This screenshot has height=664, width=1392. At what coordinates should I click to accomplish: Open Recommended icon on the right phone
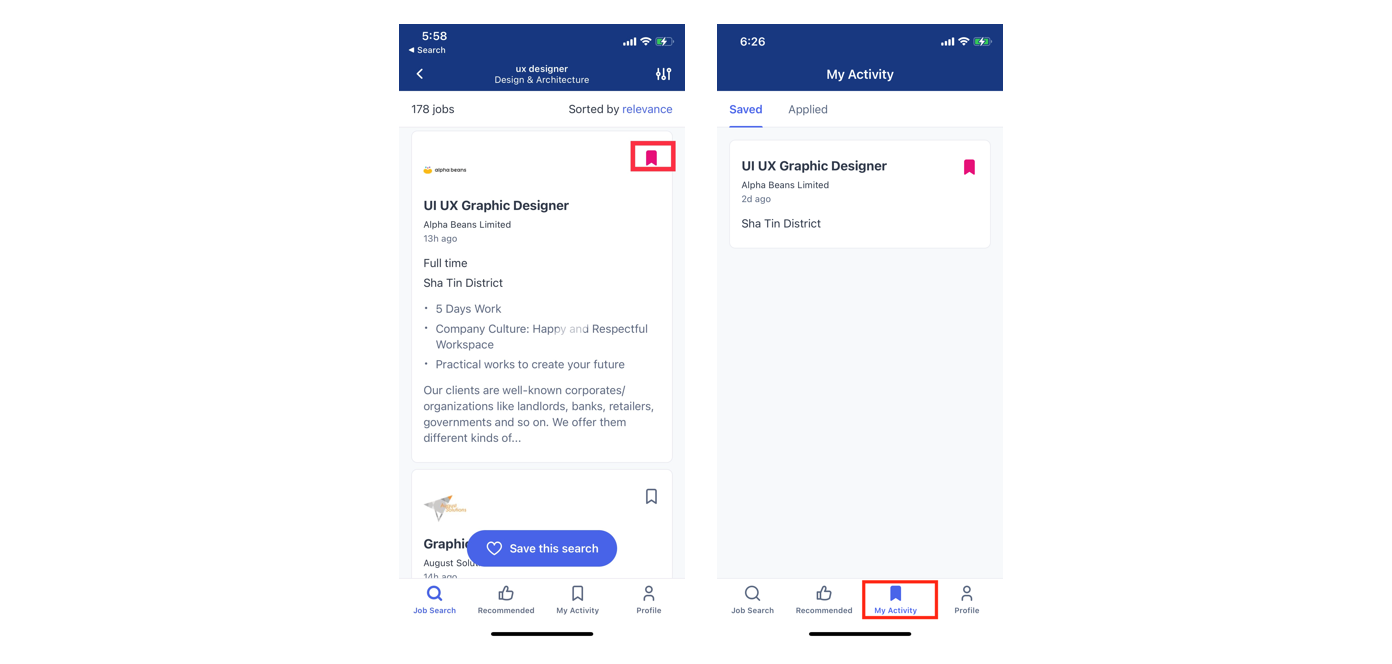click(x=824, y=600)
